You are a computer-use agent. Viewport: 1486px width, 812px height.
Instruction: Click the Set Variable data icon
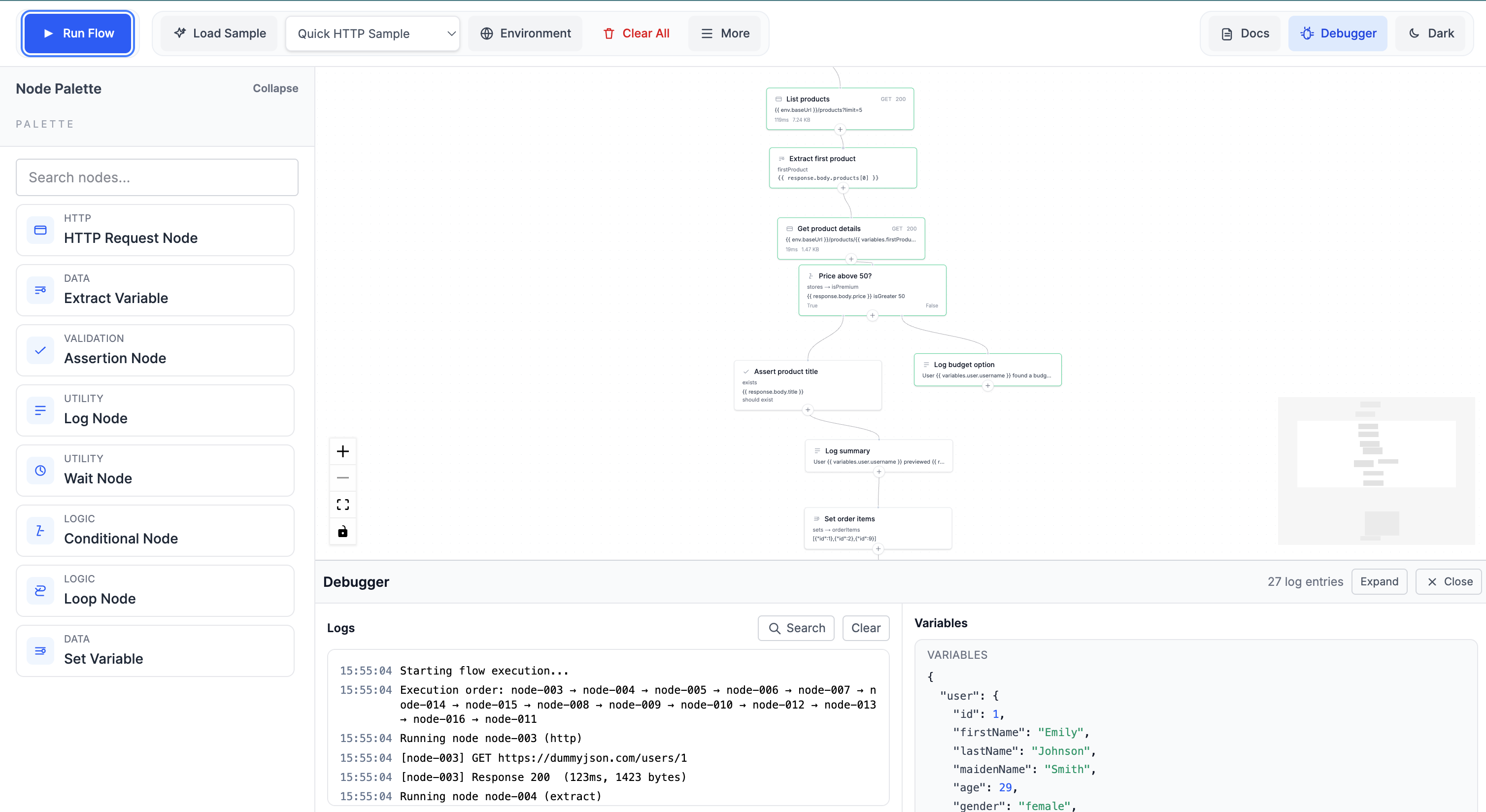coord(40,650)
